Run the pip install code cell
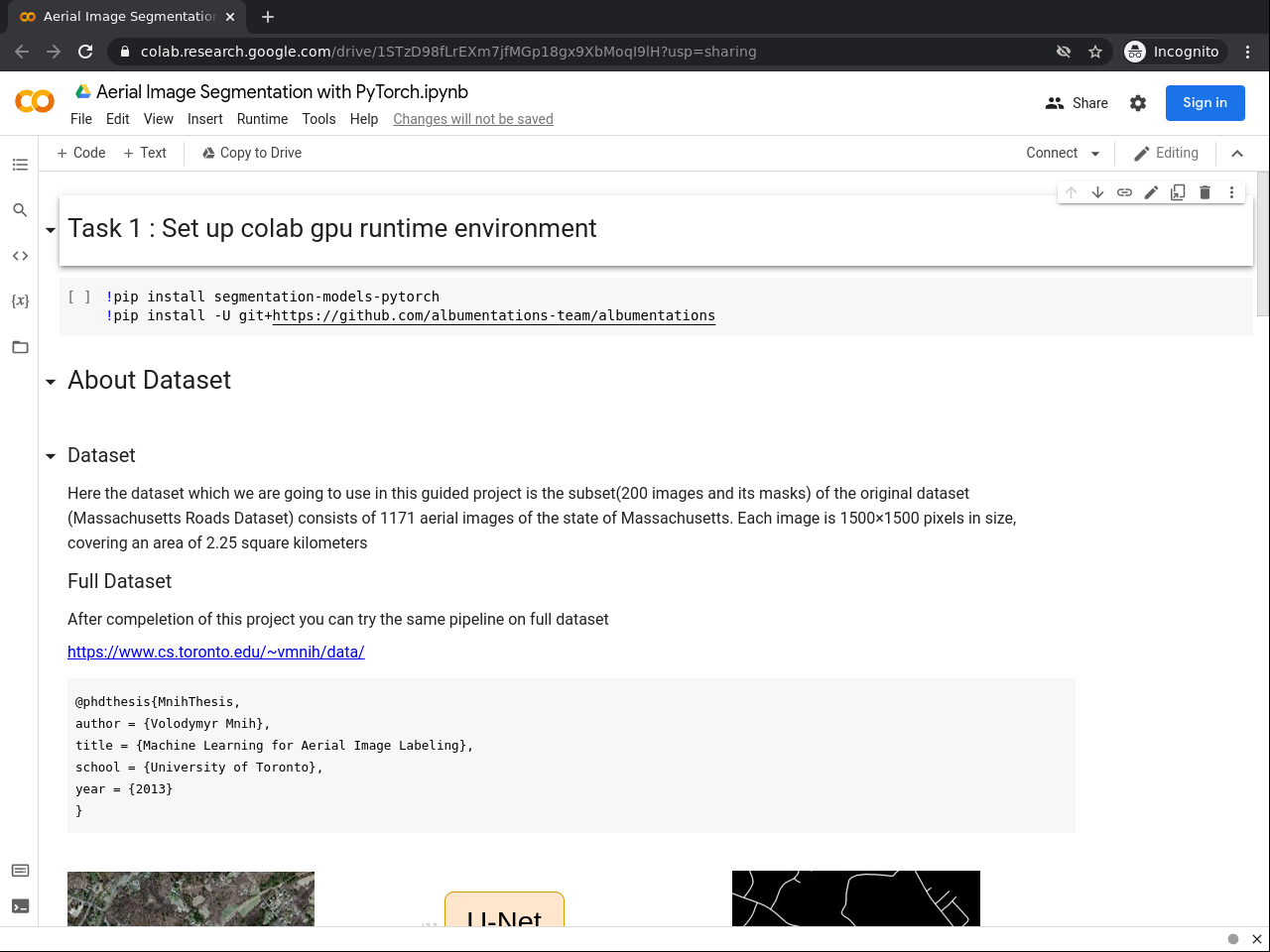 pos(79,297)
